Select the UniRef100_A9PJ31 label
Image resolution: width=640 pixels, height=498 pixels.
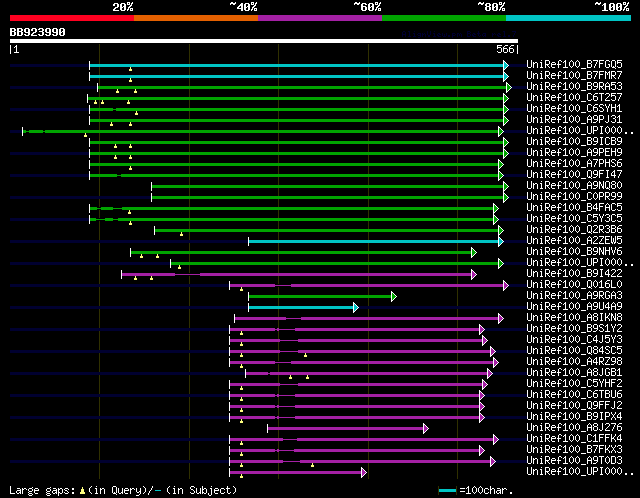[574, 120]
